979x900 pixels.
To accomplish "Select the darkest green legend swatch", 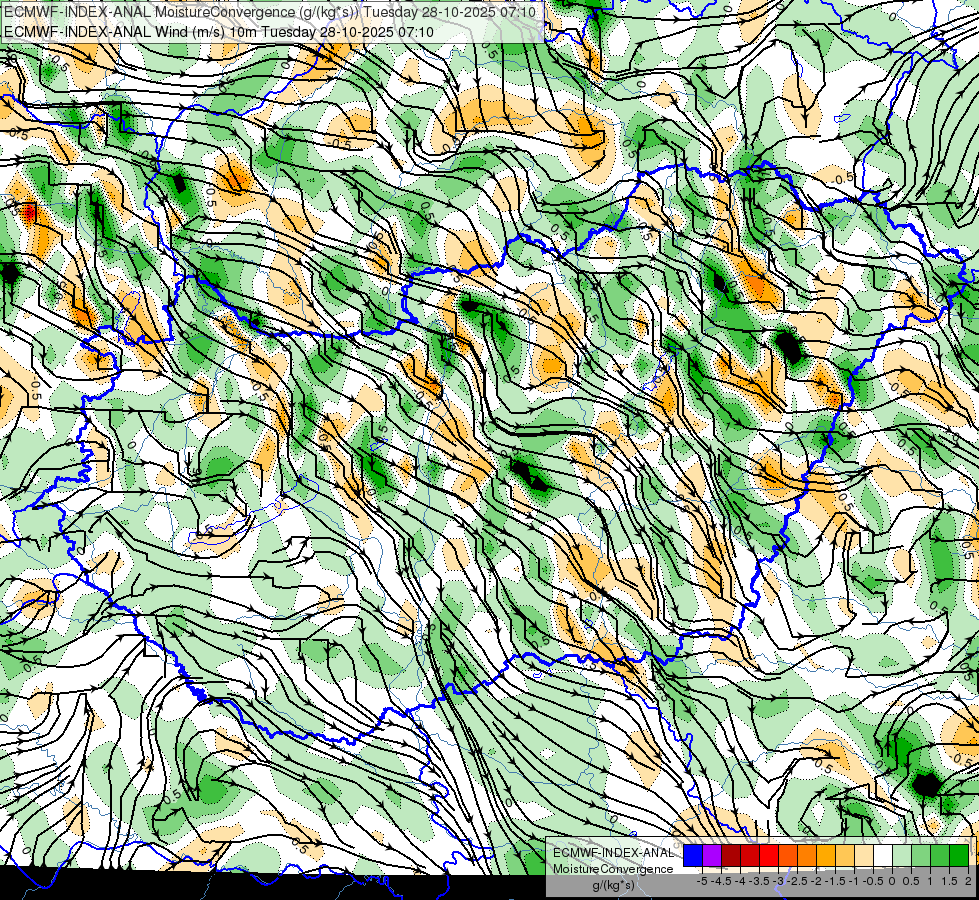I will tap(959, 855).
